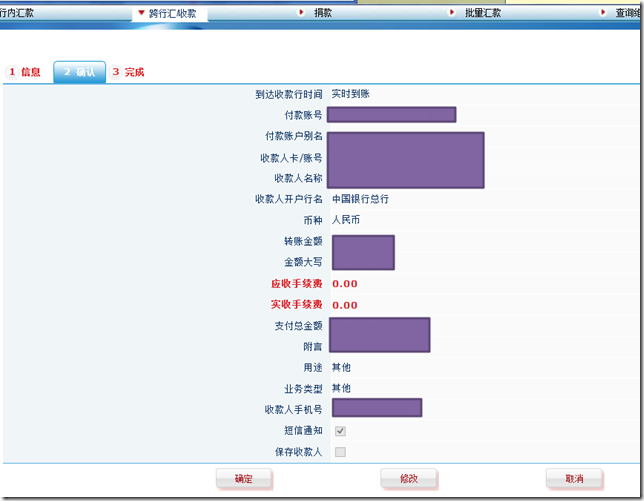This screenshot has height=501, width=644.
Task: Open the 行内汇款 menu item
Action: point(17,13)
